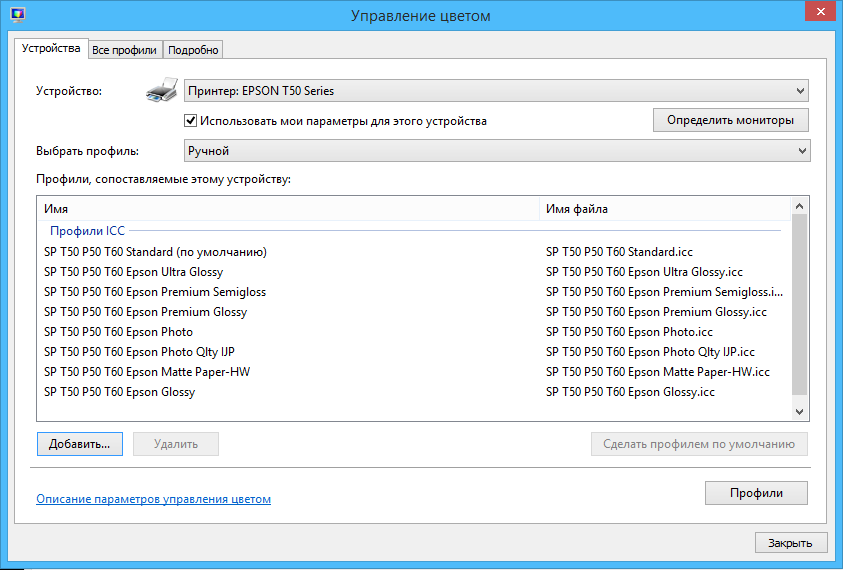Click the profile list scroll down arrow
Viewport: 843px width, 570px height.
coord(799,412)
